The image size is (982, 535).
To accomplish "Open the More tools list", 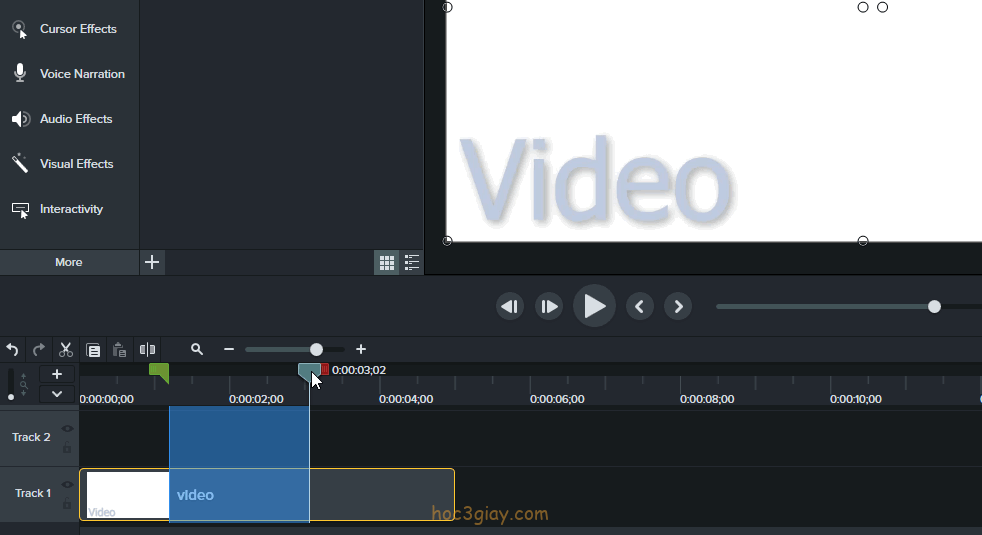I will 69,262.
